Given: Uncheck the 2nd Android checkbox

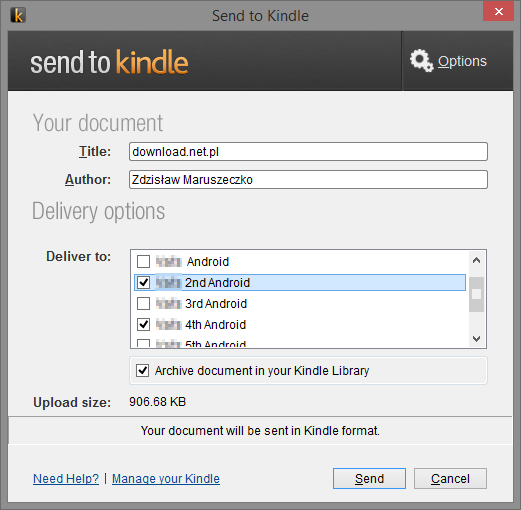Looking at the screenshot, I should pyautogui.click(x=144, y=283).
